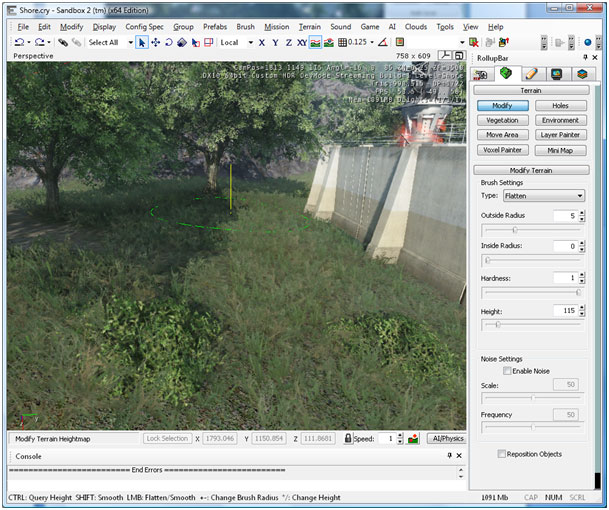Click the Height value field showing 115
The height and width of the screenshot is (510, 609).
coord(566,310)
